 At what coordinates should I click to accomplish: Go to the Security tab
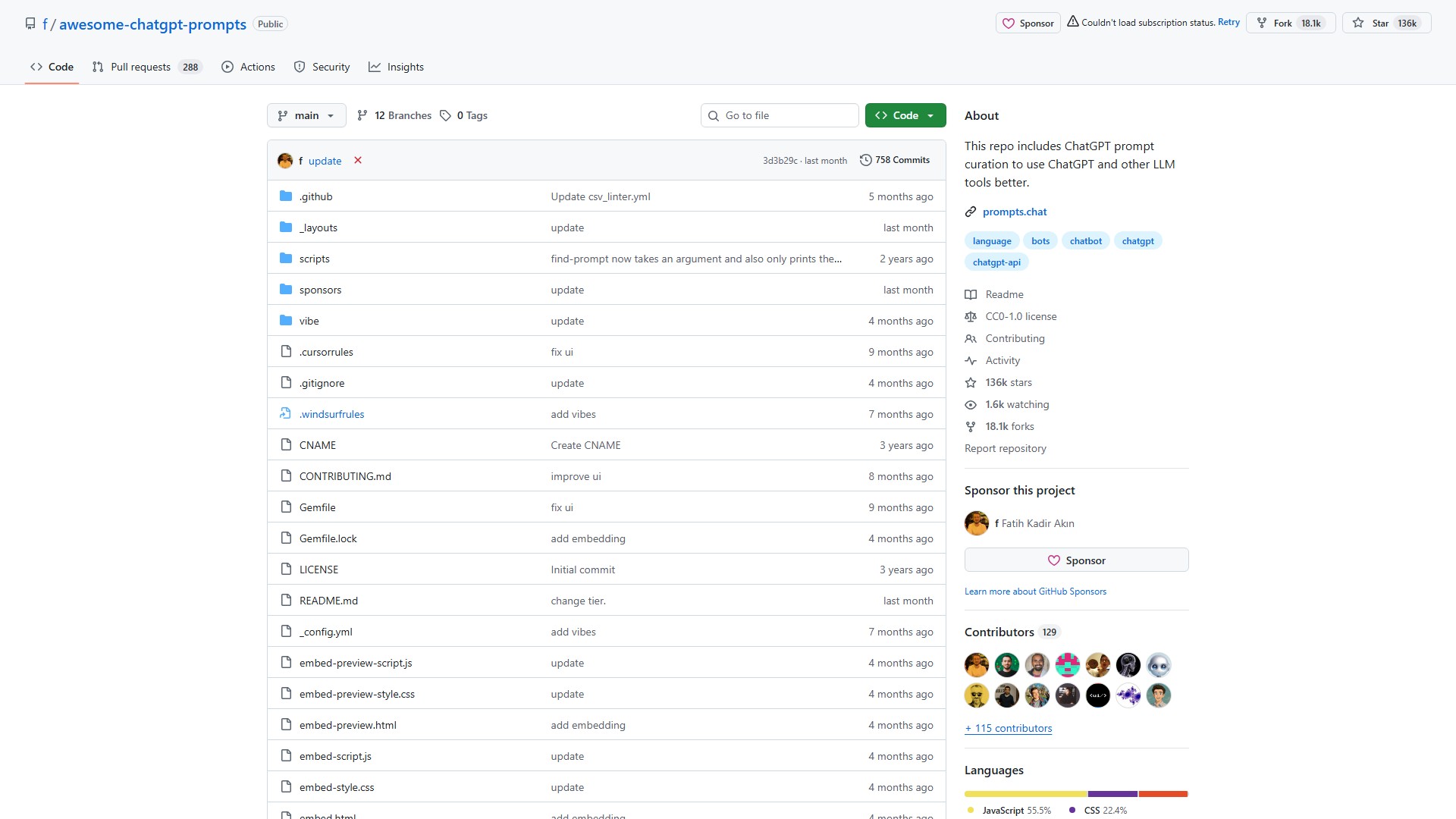(322, 67)
